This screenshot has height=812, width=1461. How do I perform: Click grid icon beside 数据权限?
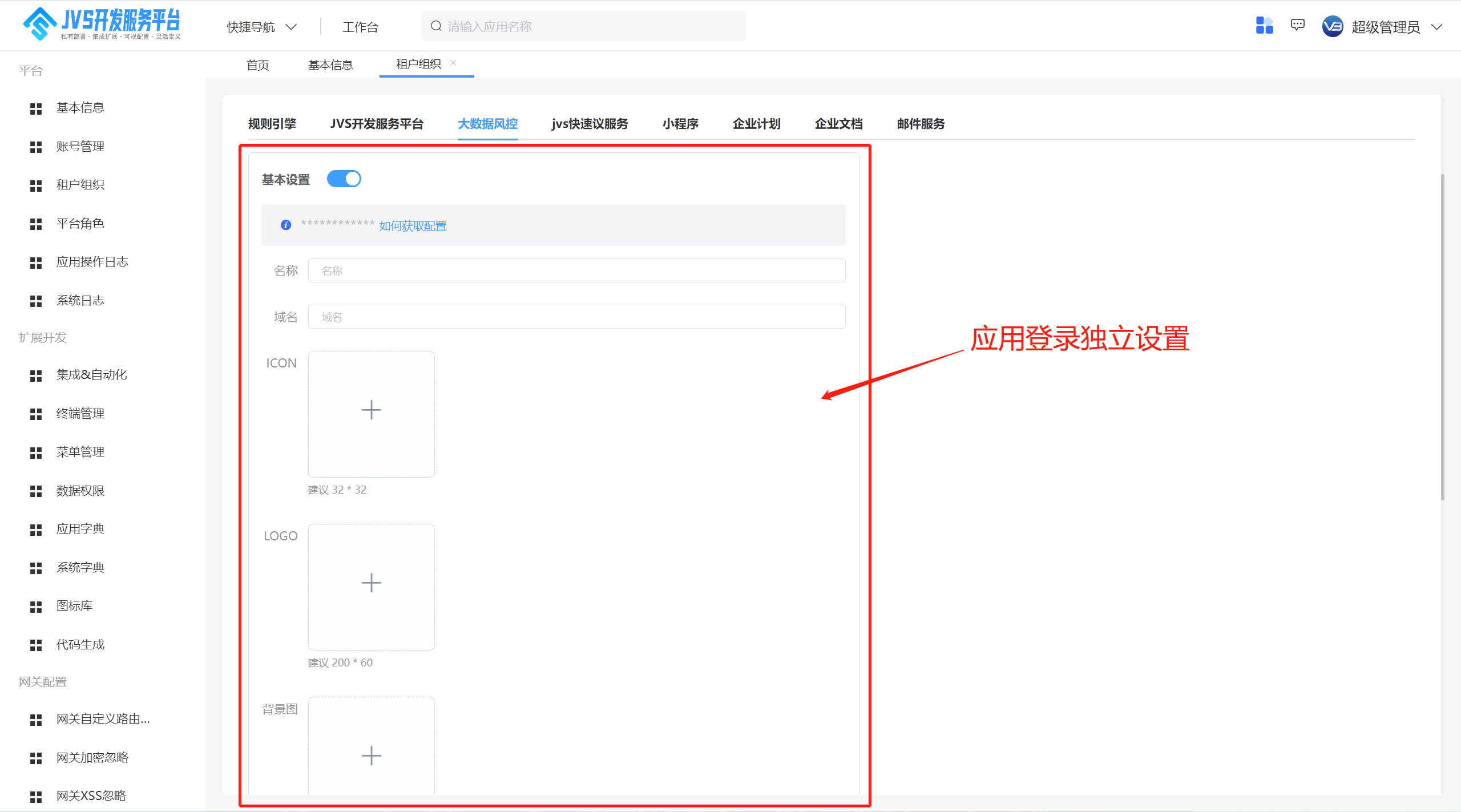[x=36, y=491]
